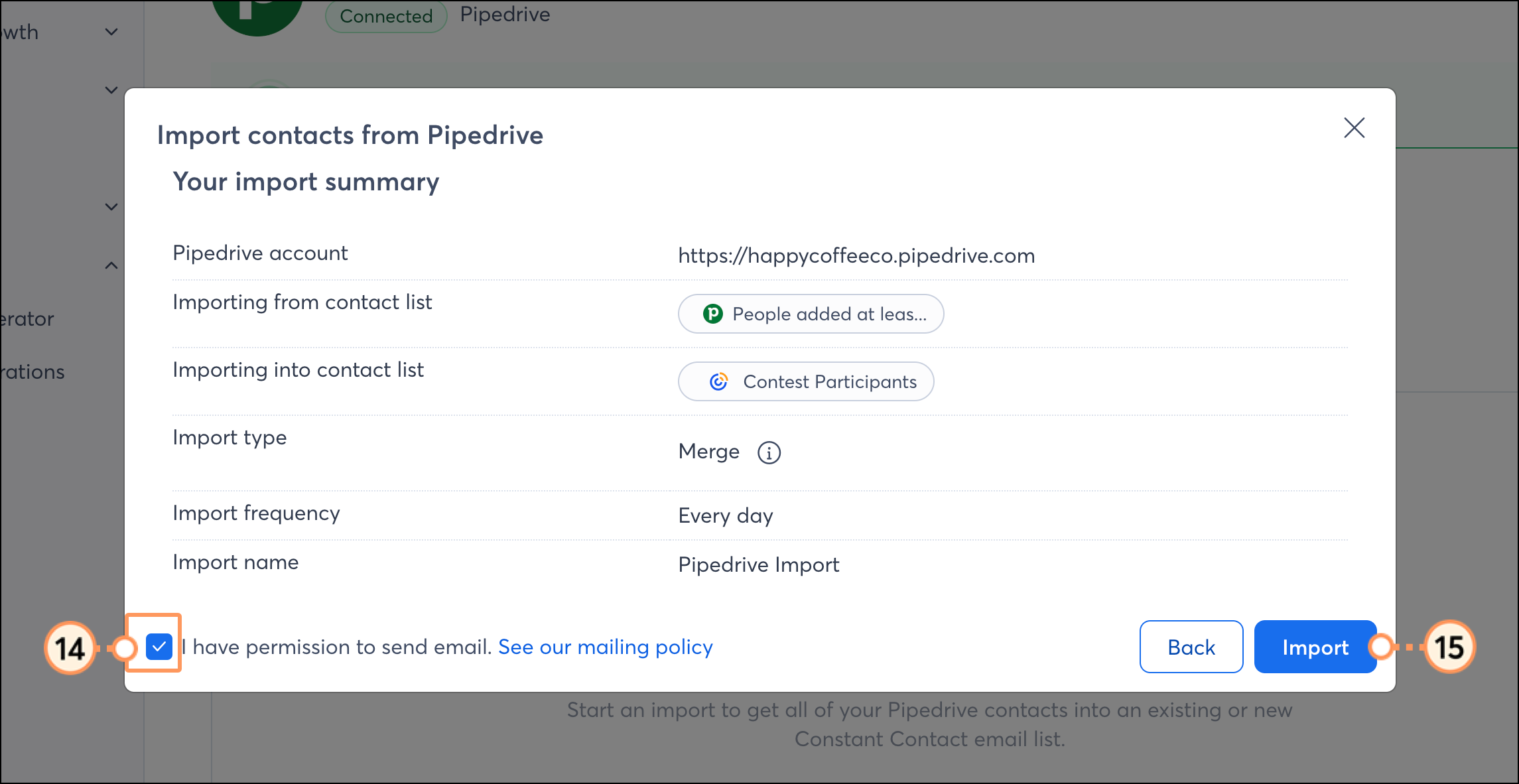
Task: Click the large green Pipedrive logo
Action: click(257, 13)
